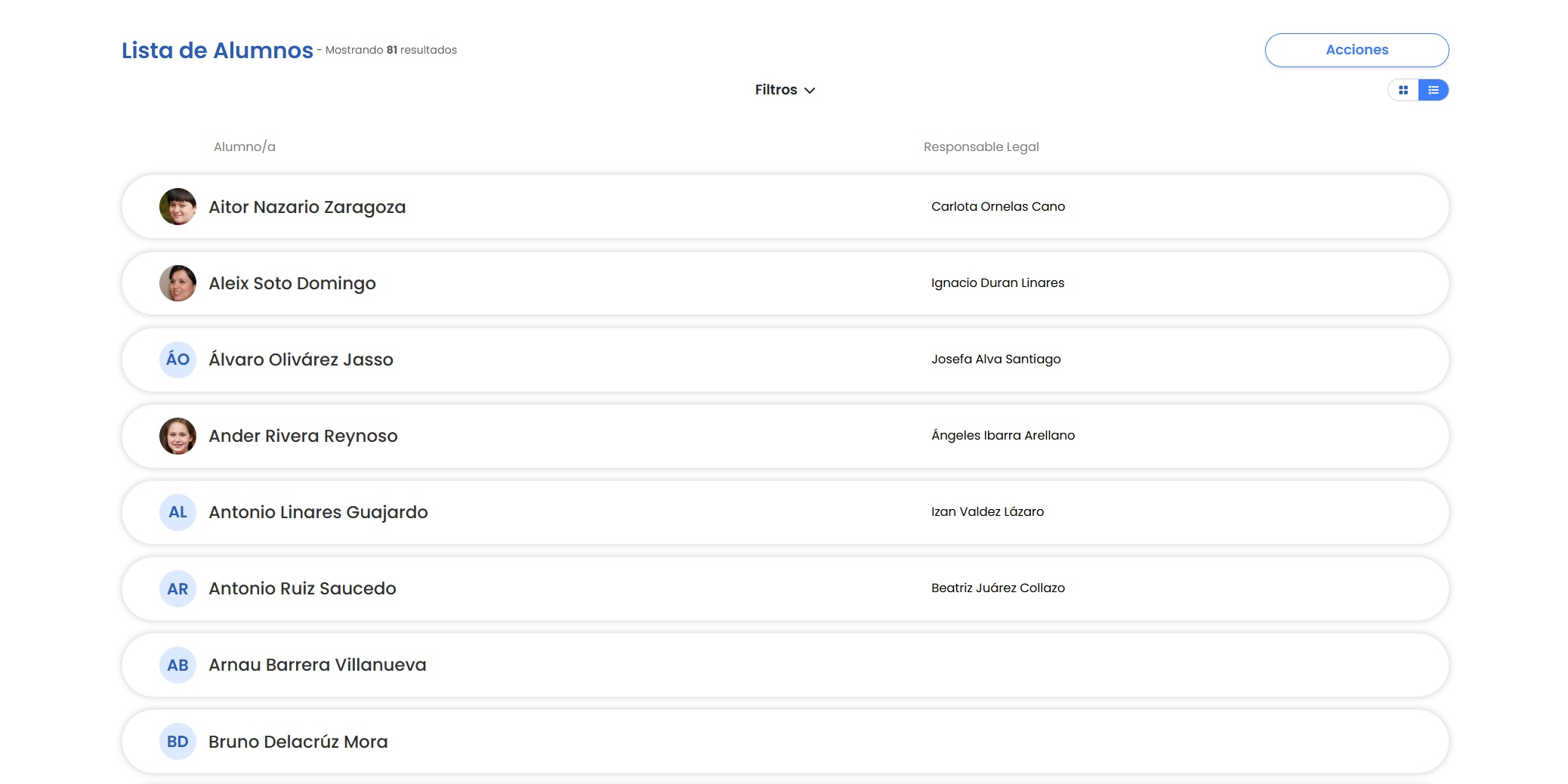Click Aitor Nazario Zaragoza's profile photo
This screenshot has width=1568, height=784.
point(177,207)
